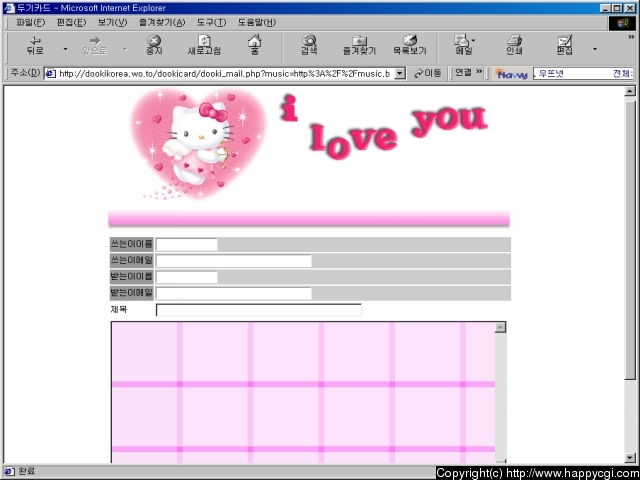Print the page with 인쇄
The width and height of the screenshot is (640, 480).
point(514,45)
